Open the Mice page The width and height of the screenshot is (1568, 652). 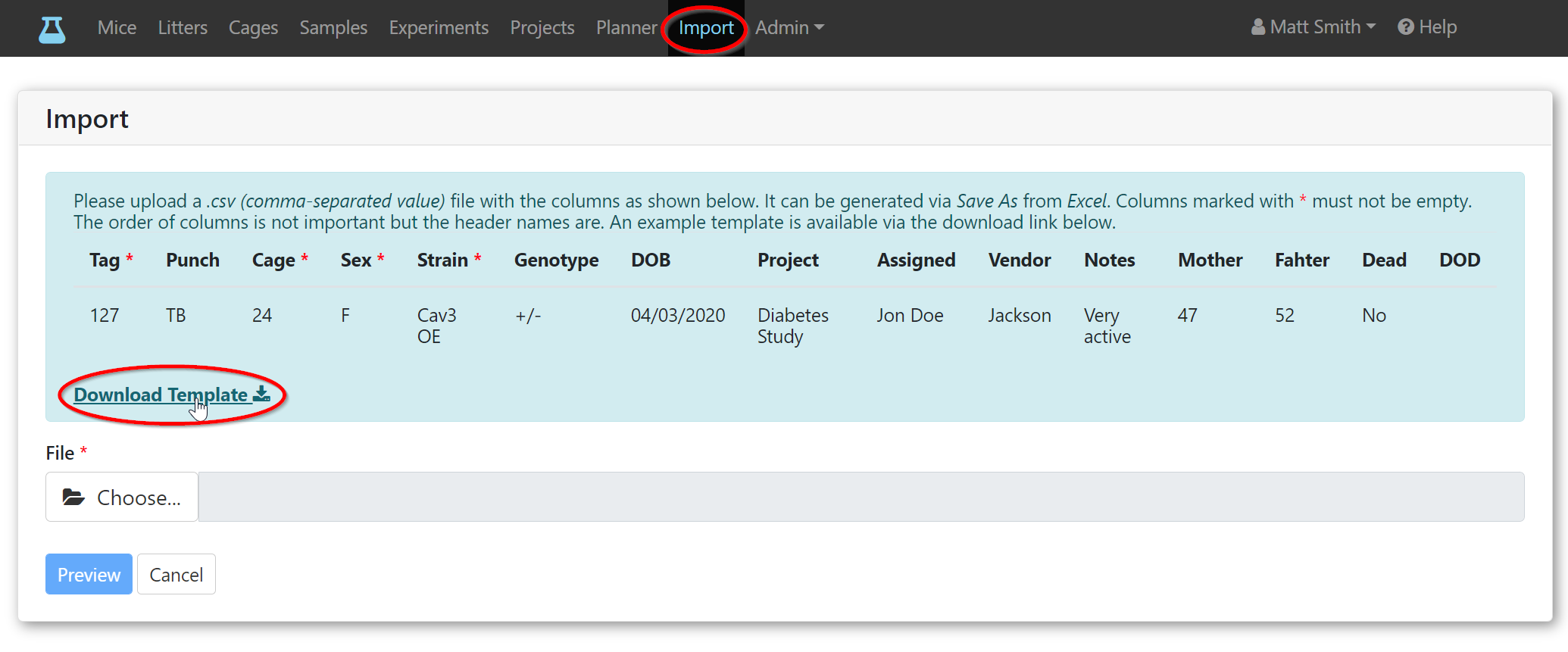[x=117, y=27]
